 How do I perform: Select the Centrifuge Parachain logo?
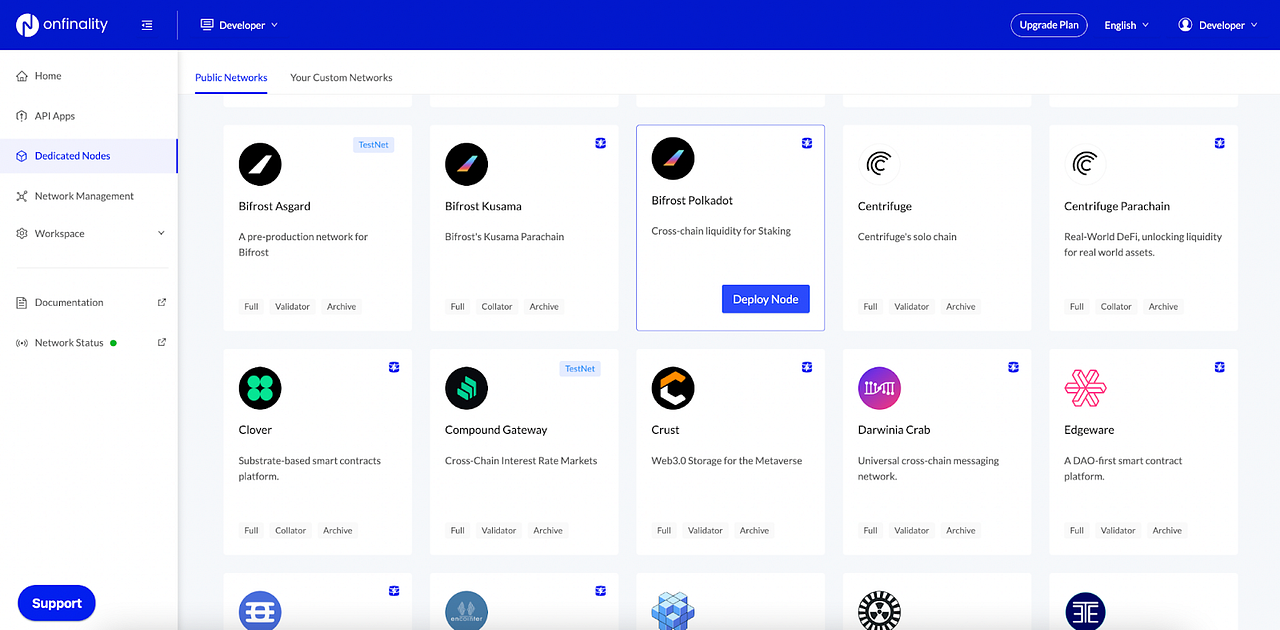click(1085, 164)
